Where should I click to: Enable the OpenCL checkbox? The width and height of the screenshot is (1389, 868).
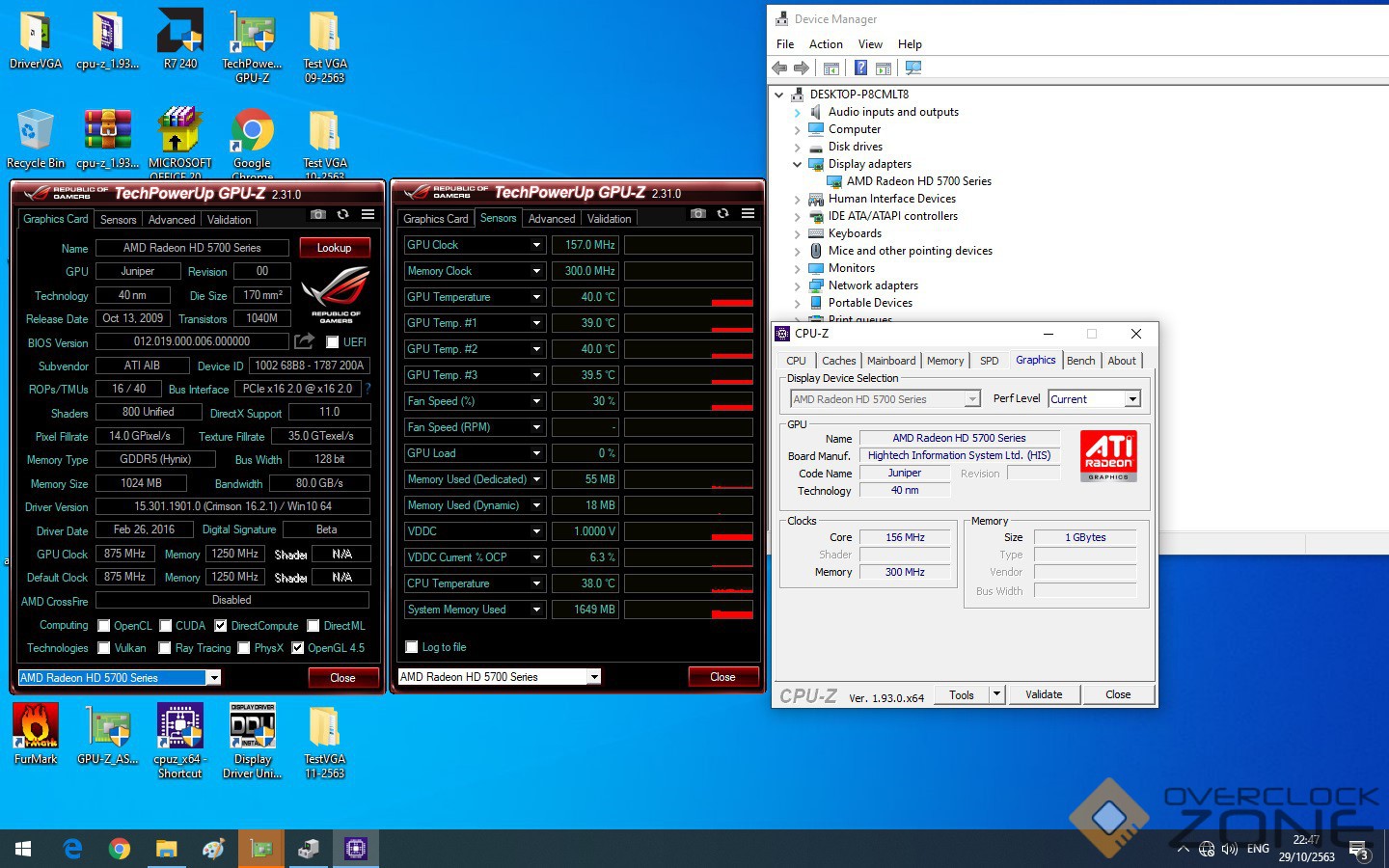click(104, 626)
